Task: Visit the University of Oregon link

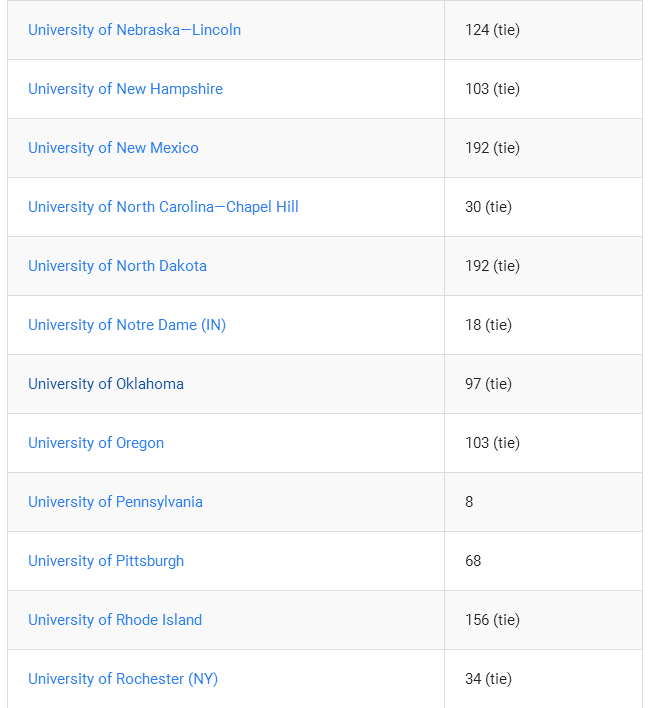Action: (96, 443)
